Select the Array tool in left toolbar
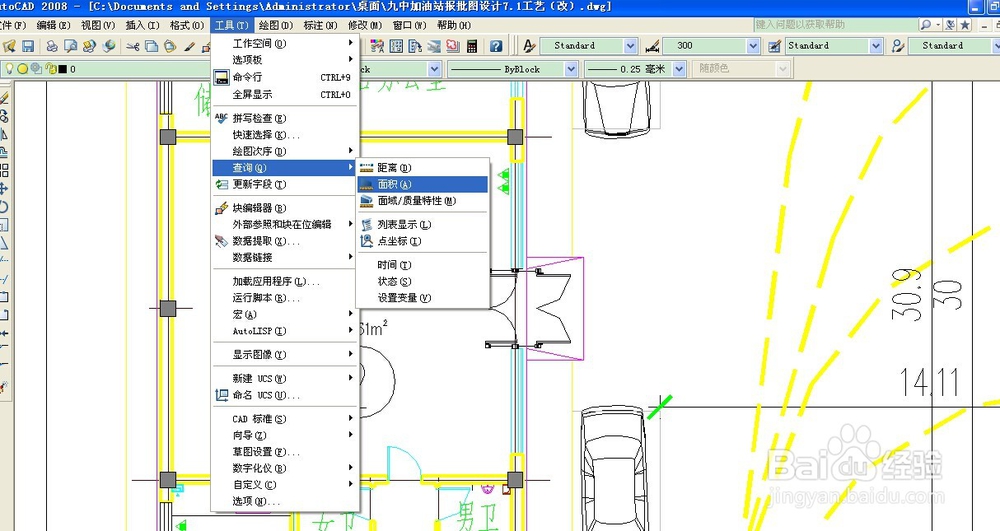The width and height of the screenshot is (1000, 531). click(4, 170)
